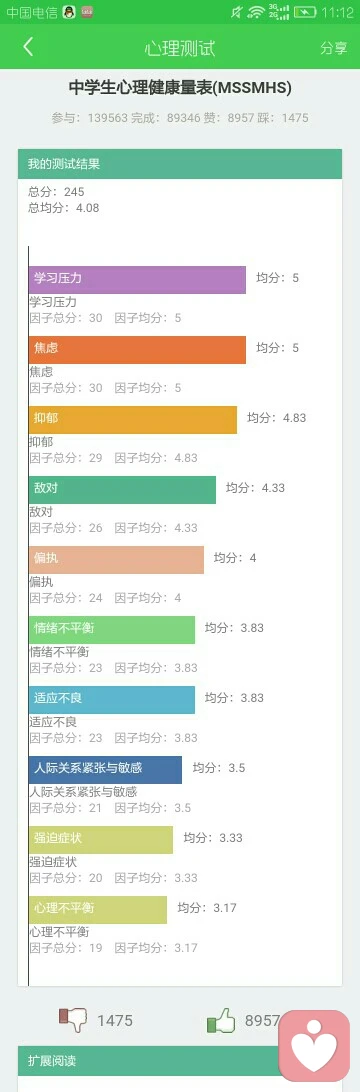The height and width of the screenshot is (1092, 360).
Task: Tap the 我的测试结果 section header
Action: coord(180,164)
